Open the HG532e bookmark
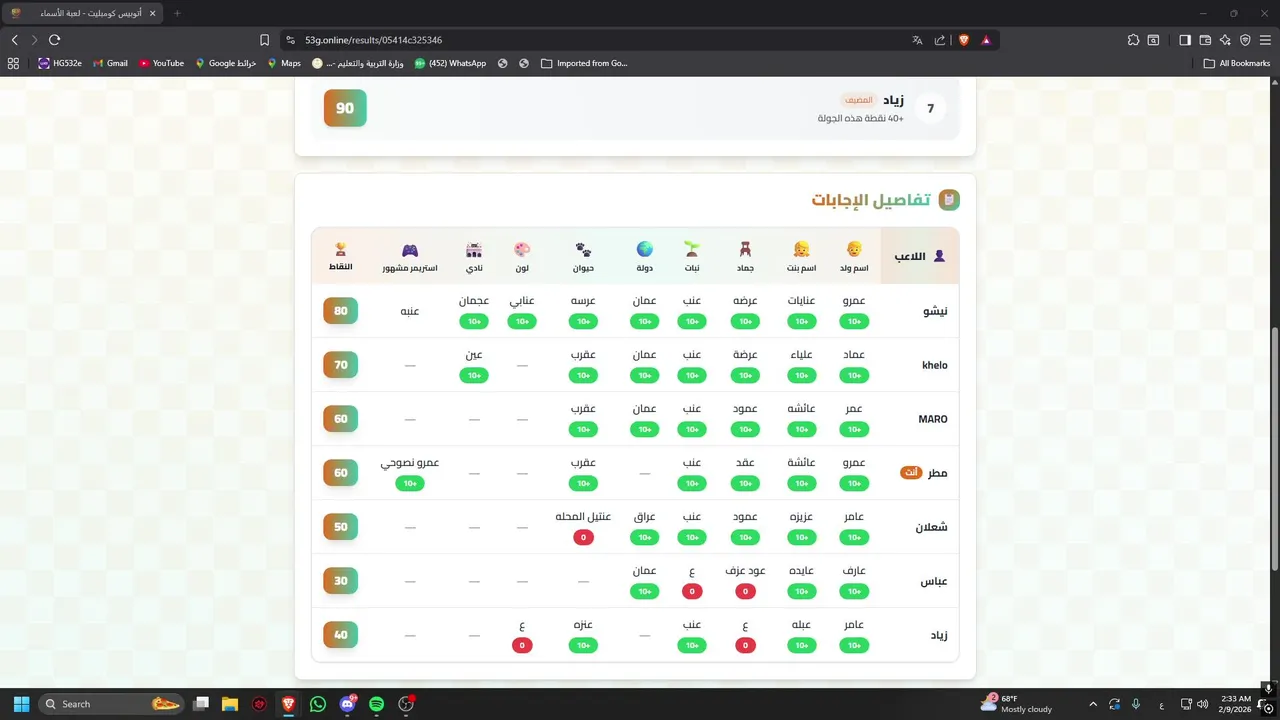Viewport: 1280px width, 720px height. click(x=60, y=63)
